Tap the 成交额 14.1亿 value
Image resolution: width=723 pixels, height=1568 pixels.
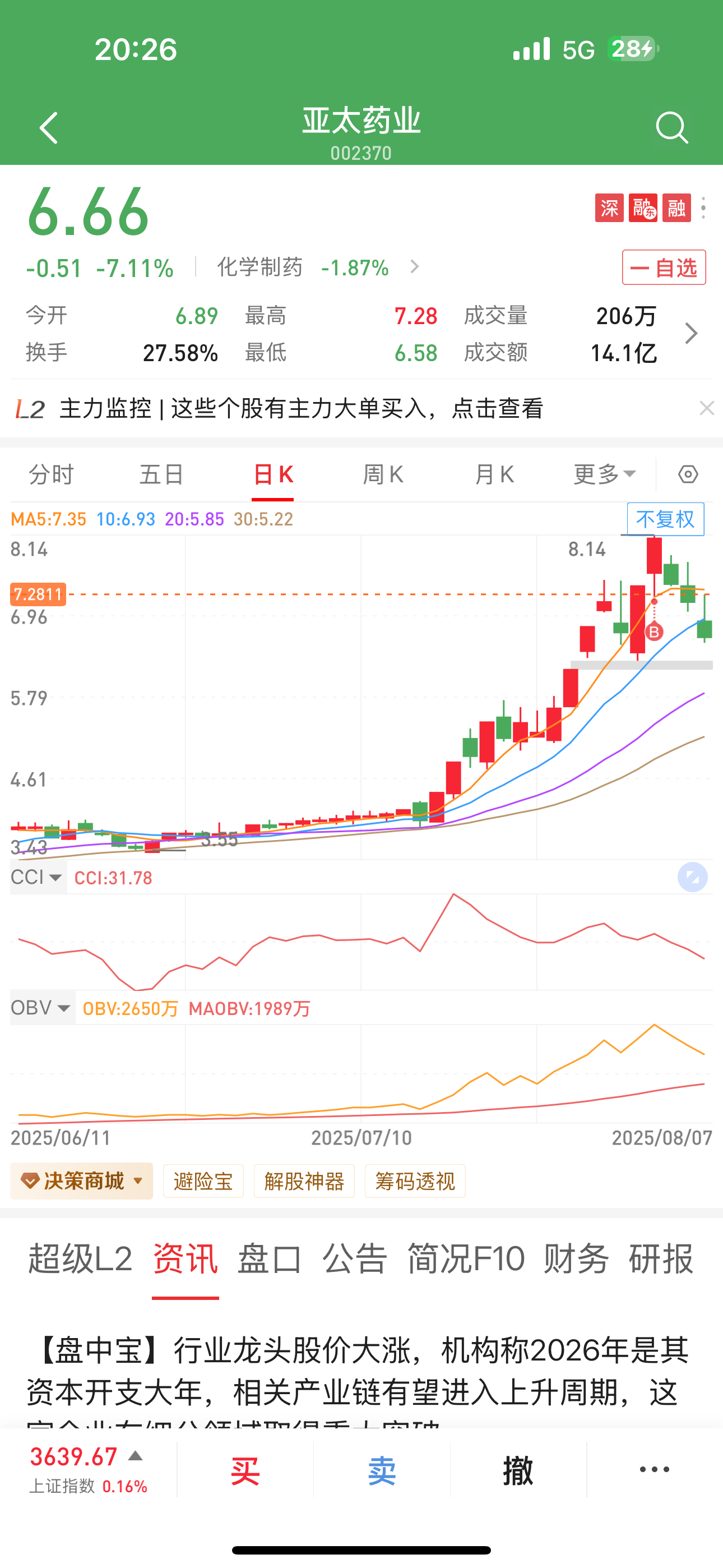(624, 353)
